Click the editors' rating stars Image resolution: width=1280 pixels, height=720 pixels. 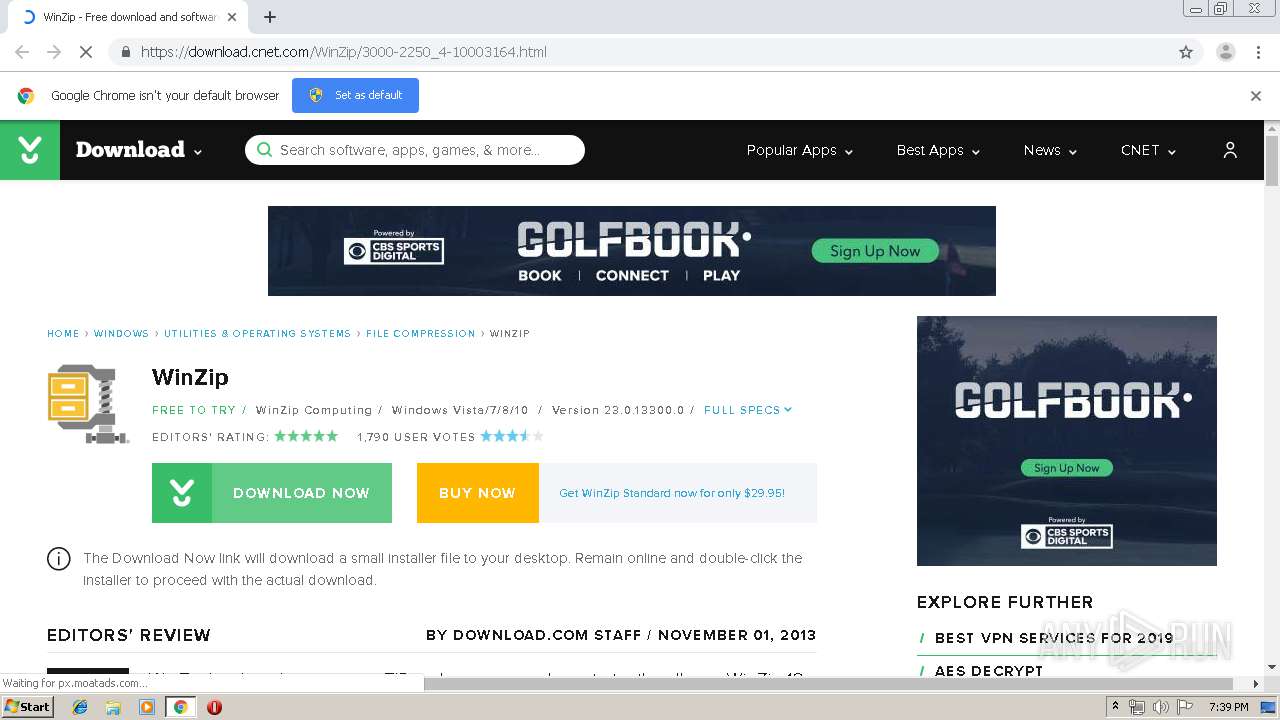(x=306, y=436)
